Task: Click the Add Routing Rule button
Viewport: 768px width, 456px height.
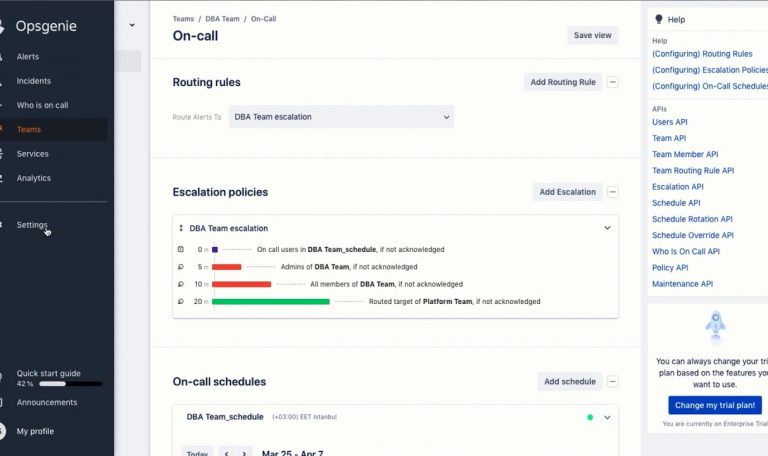Action: 563,82
